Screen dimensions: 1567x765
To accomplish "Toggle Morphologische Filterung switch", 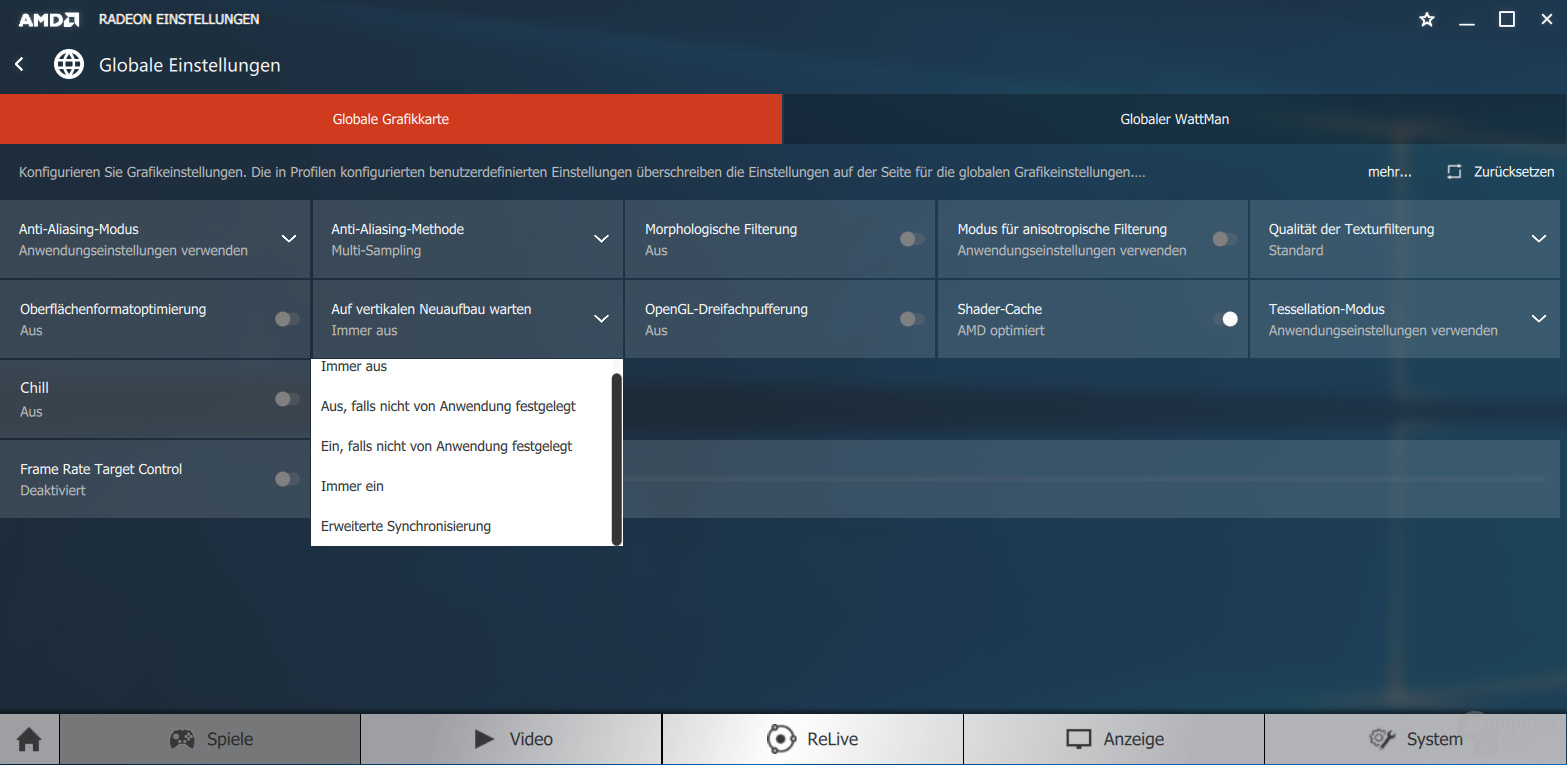I will [912, 239].
